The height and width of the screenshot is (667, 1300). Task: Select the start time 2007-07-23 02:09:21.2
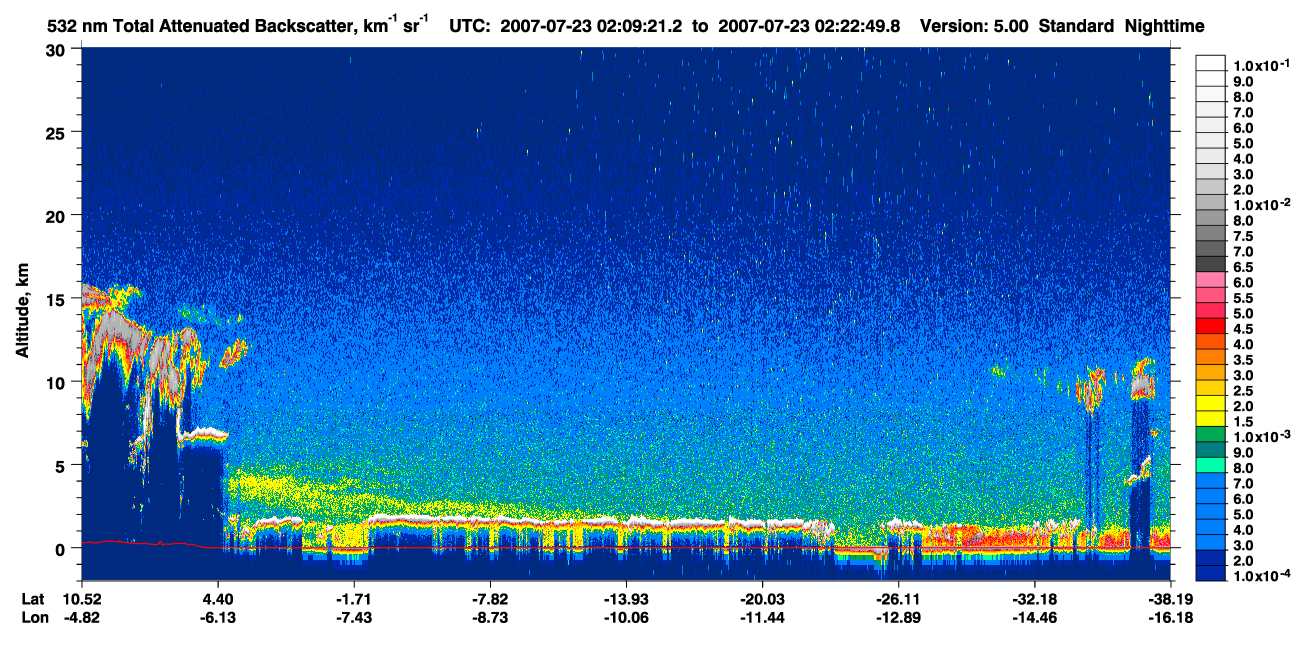(590, 26)
